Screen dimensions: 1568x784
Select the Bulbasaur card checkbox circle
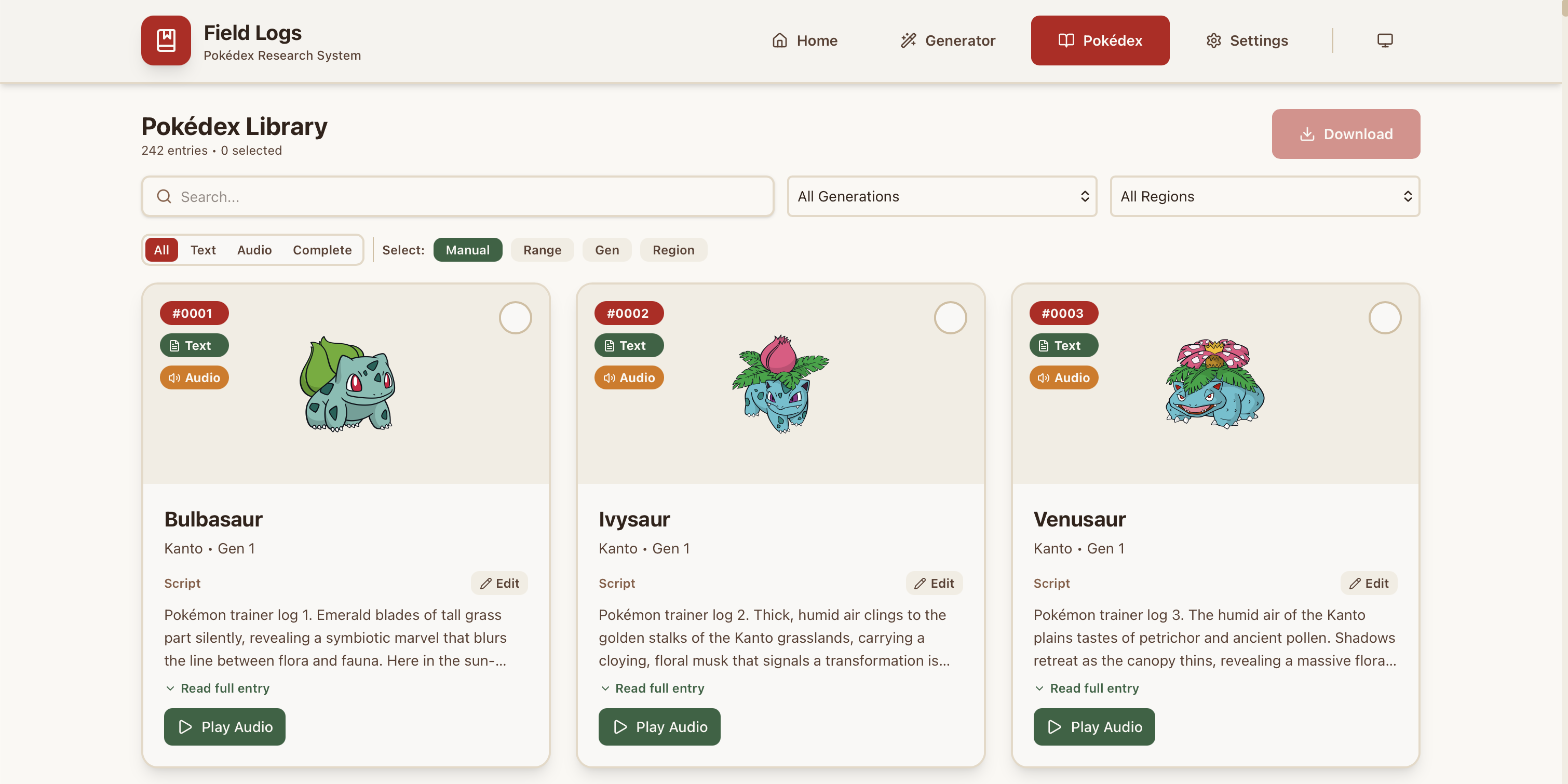tap(515, 318)
